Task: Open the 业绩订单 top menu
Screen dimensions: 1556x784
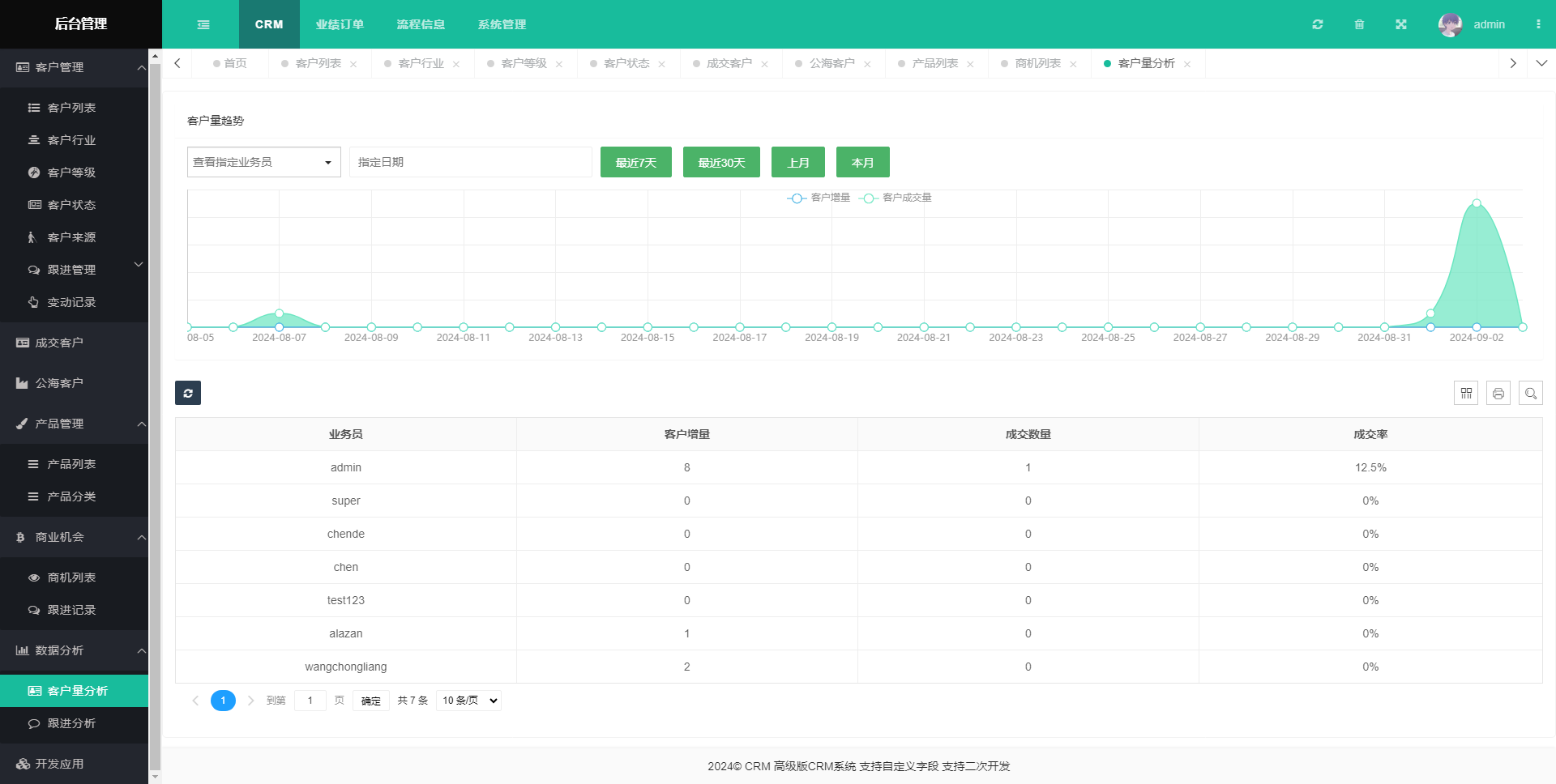Action: 340,24
